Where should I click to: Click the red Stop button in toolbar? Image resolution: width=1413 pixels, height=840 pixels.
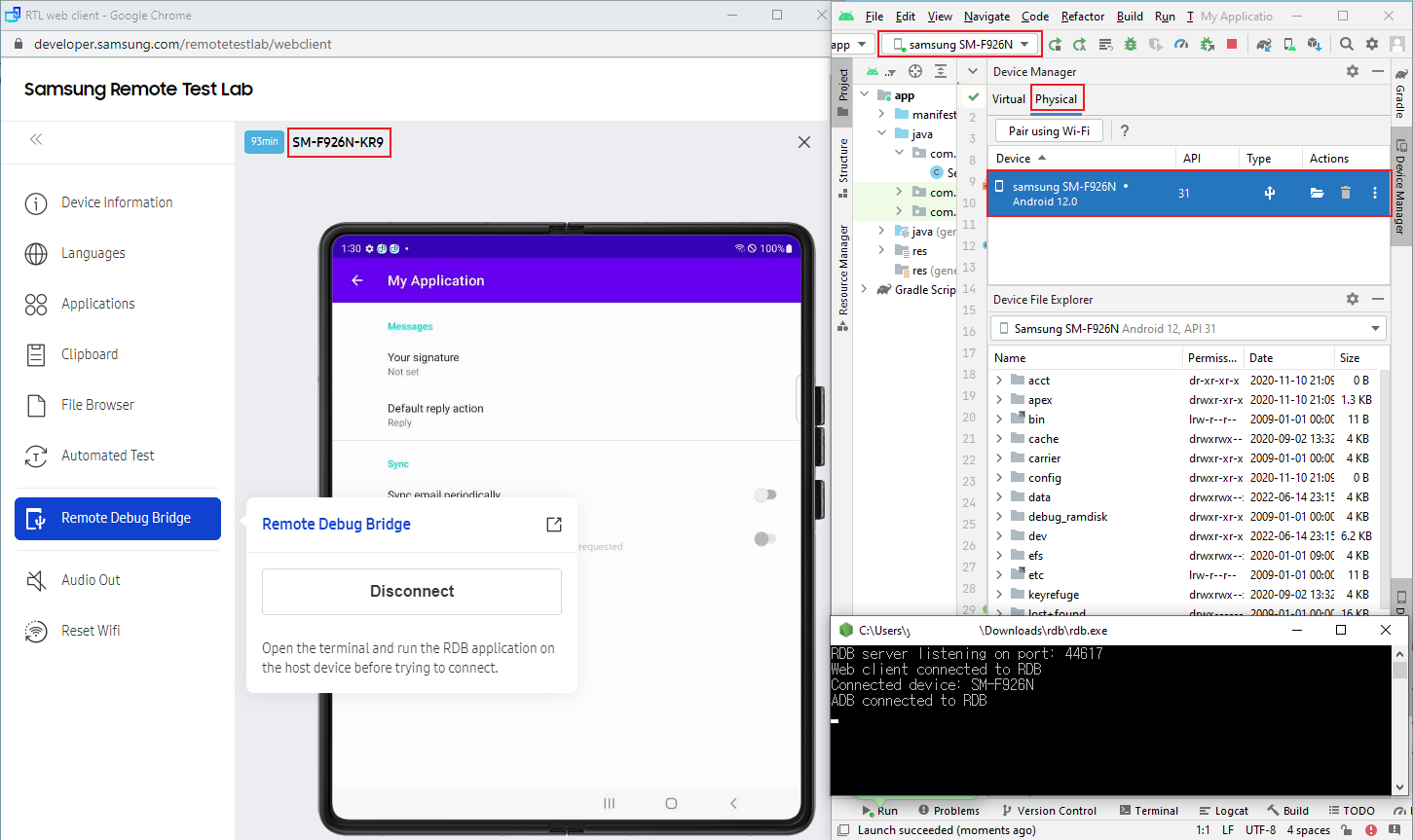(x=1232, y=44)
